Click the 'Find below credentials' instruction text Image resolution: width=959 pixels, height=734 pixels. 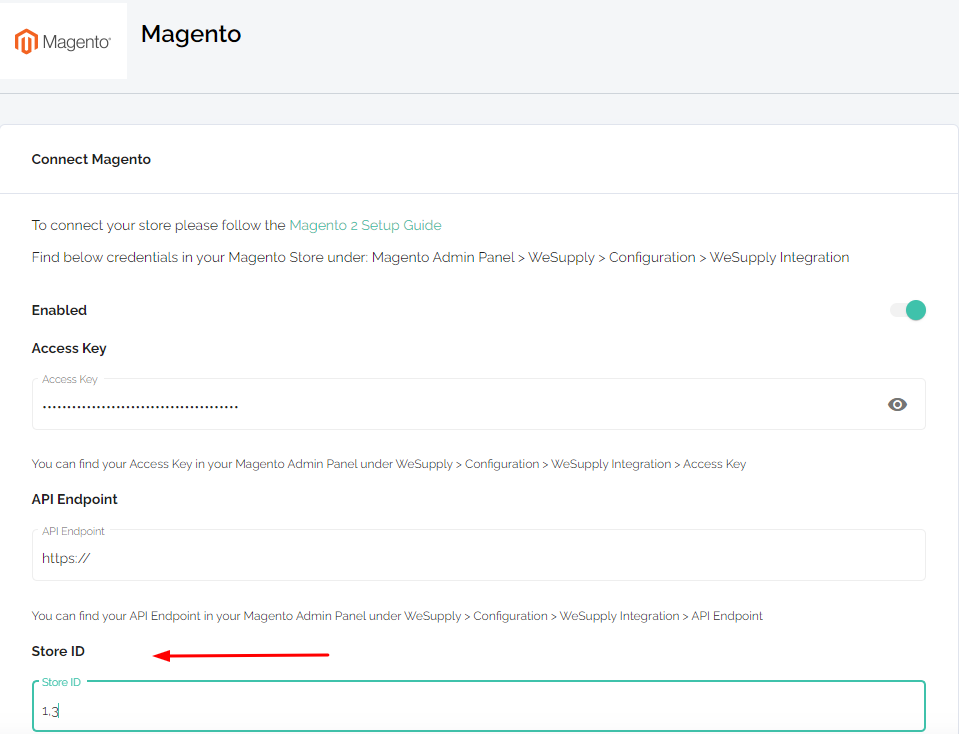point(440,258)
